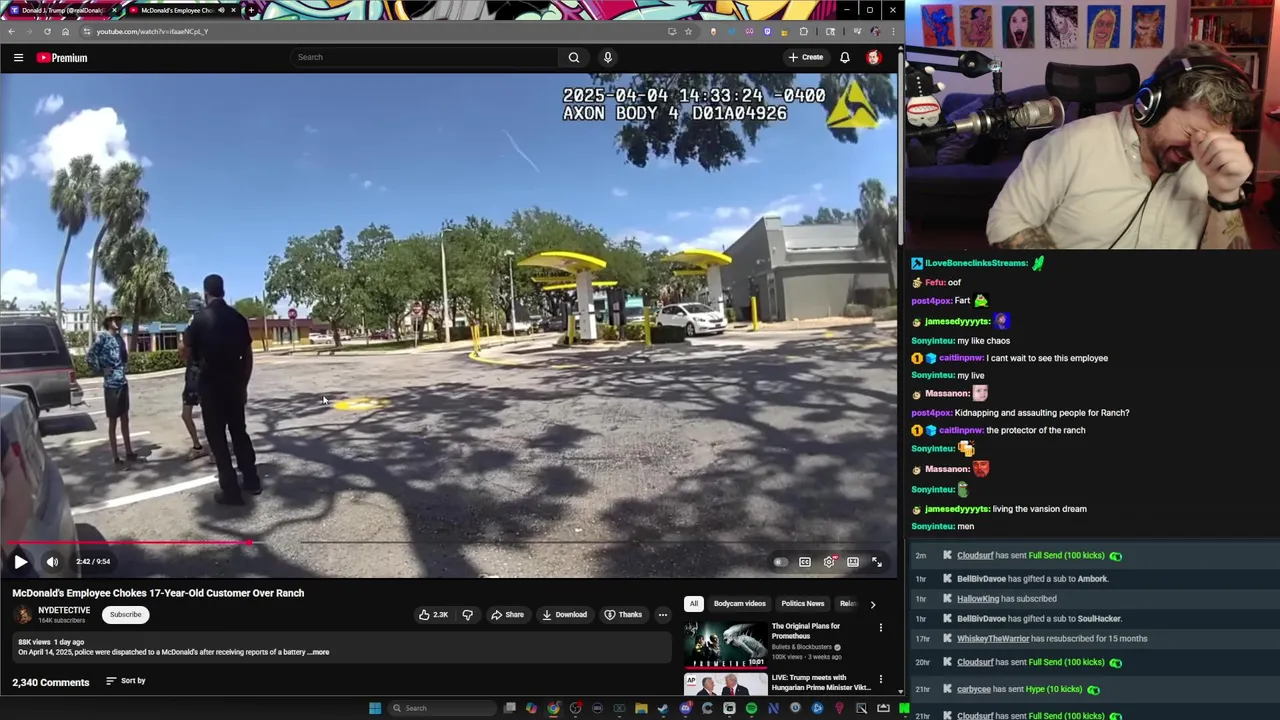Reload the current page

coord(47,32)
